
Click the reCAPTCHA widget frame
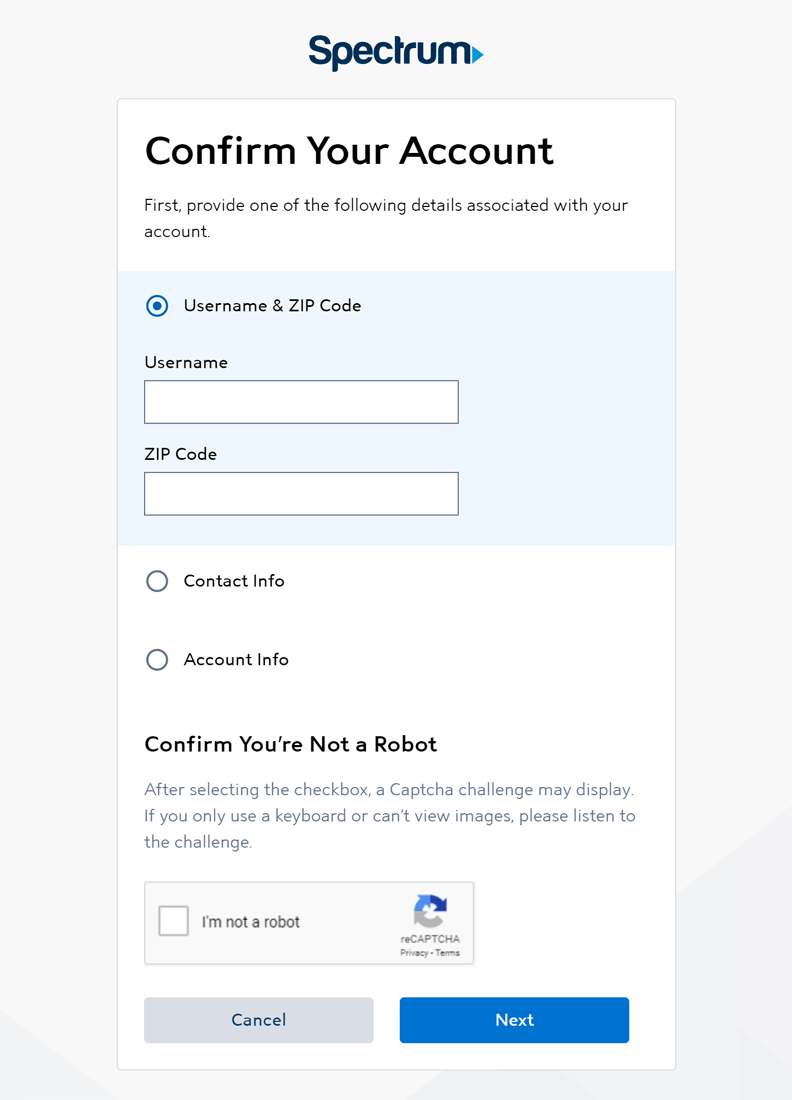(x=309, y=922)
